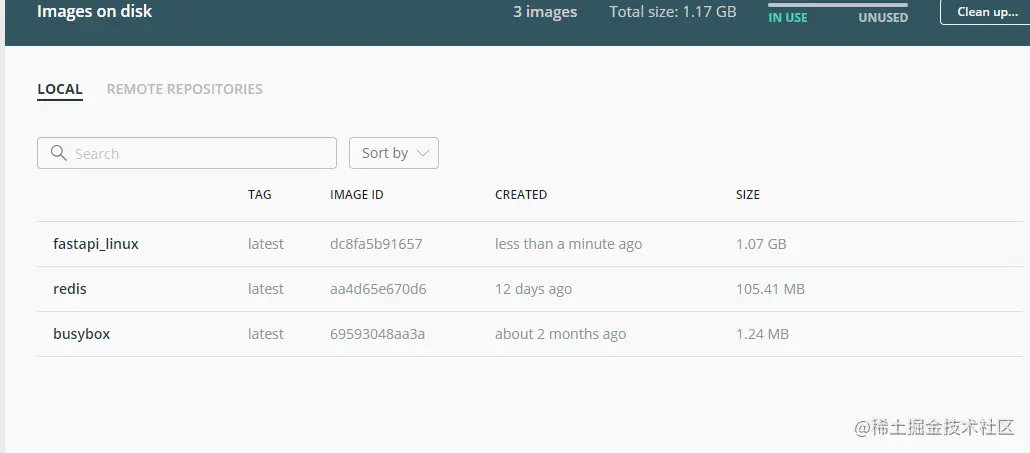Click the 1.24 MB size value
This screenshot has height=453, width=1030.
tap(762, 334)
